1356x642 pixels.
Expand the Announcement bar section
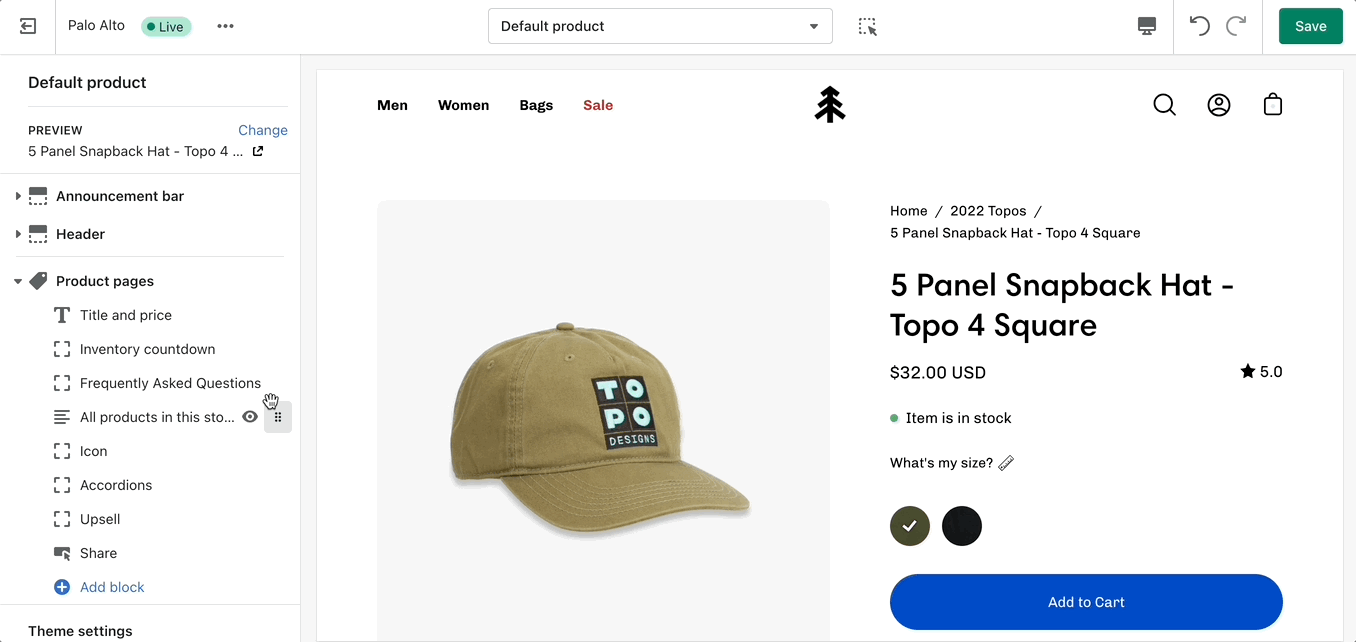(18, 196)
